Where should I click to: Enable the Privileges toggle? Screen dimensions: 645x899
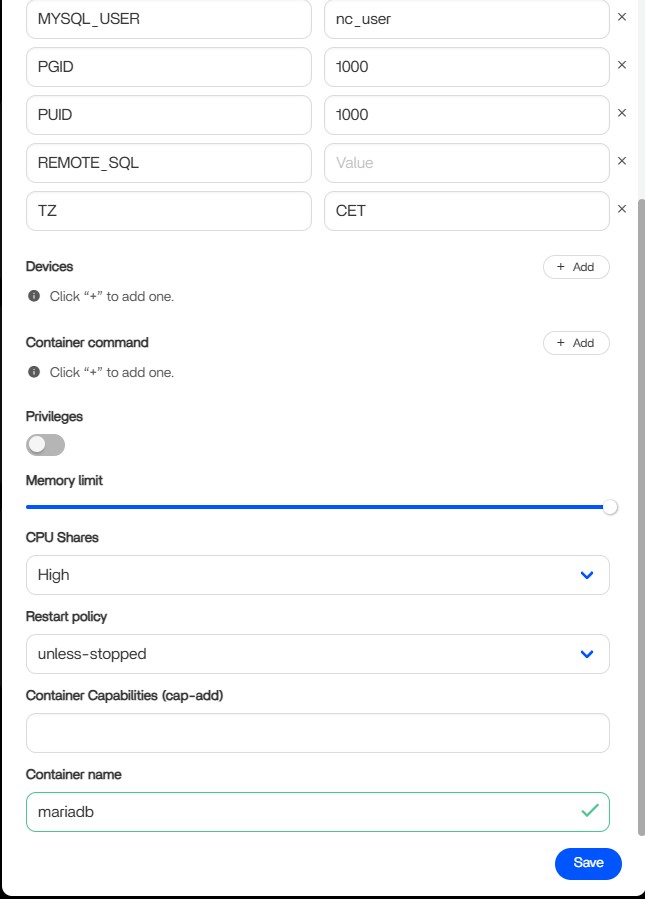[x=45, y=444]
